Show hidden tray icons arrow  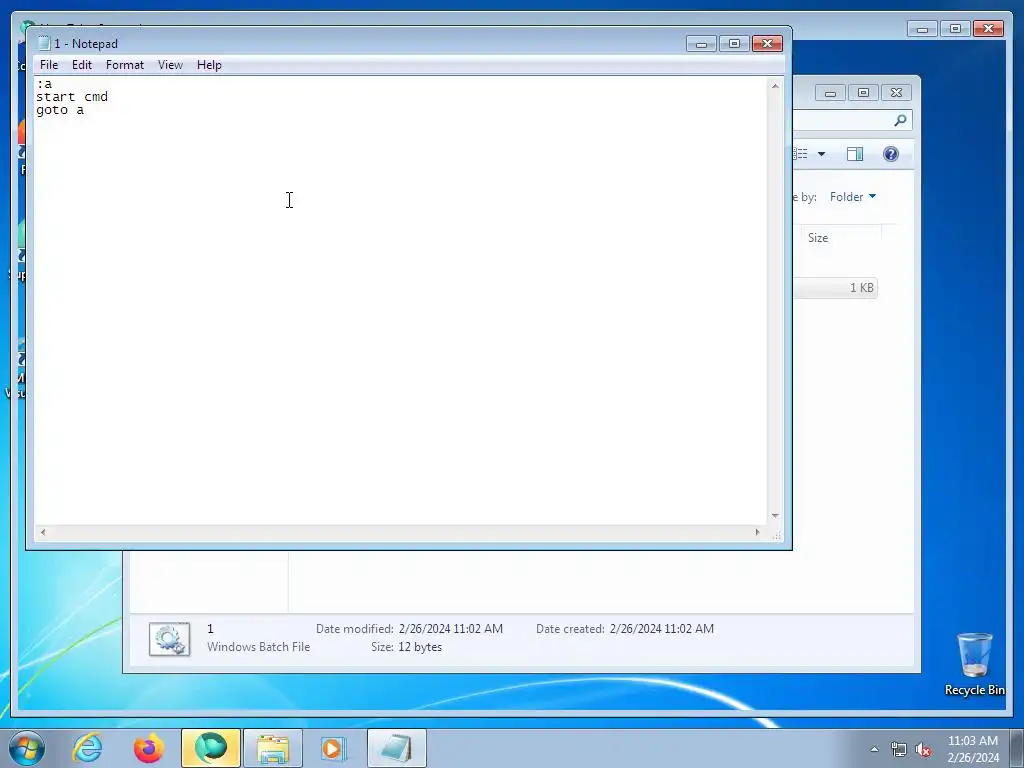pos(874,749)
